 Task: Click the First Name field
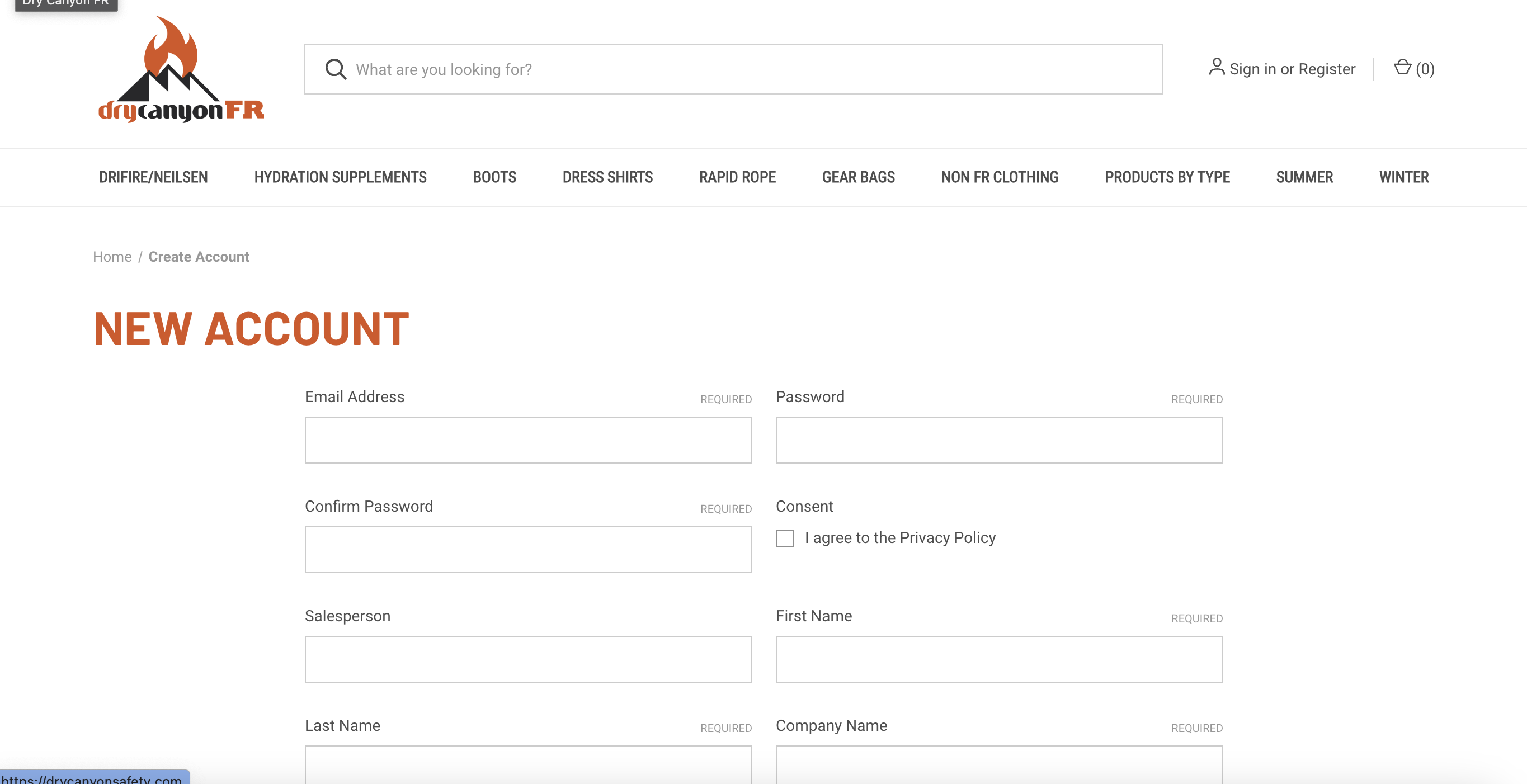[999, 659]
